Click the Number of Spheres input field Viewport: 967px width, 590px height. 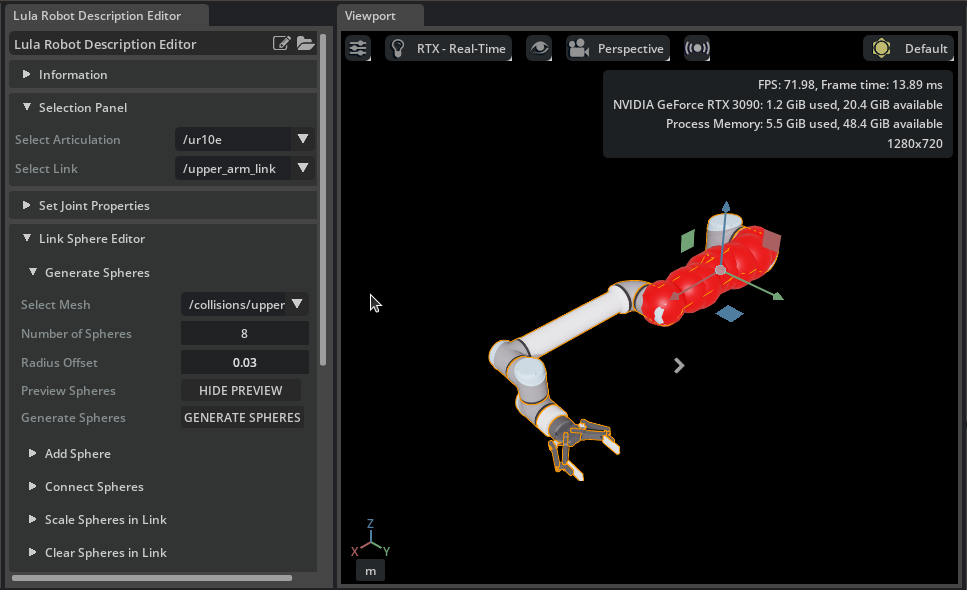click(244, 333)
